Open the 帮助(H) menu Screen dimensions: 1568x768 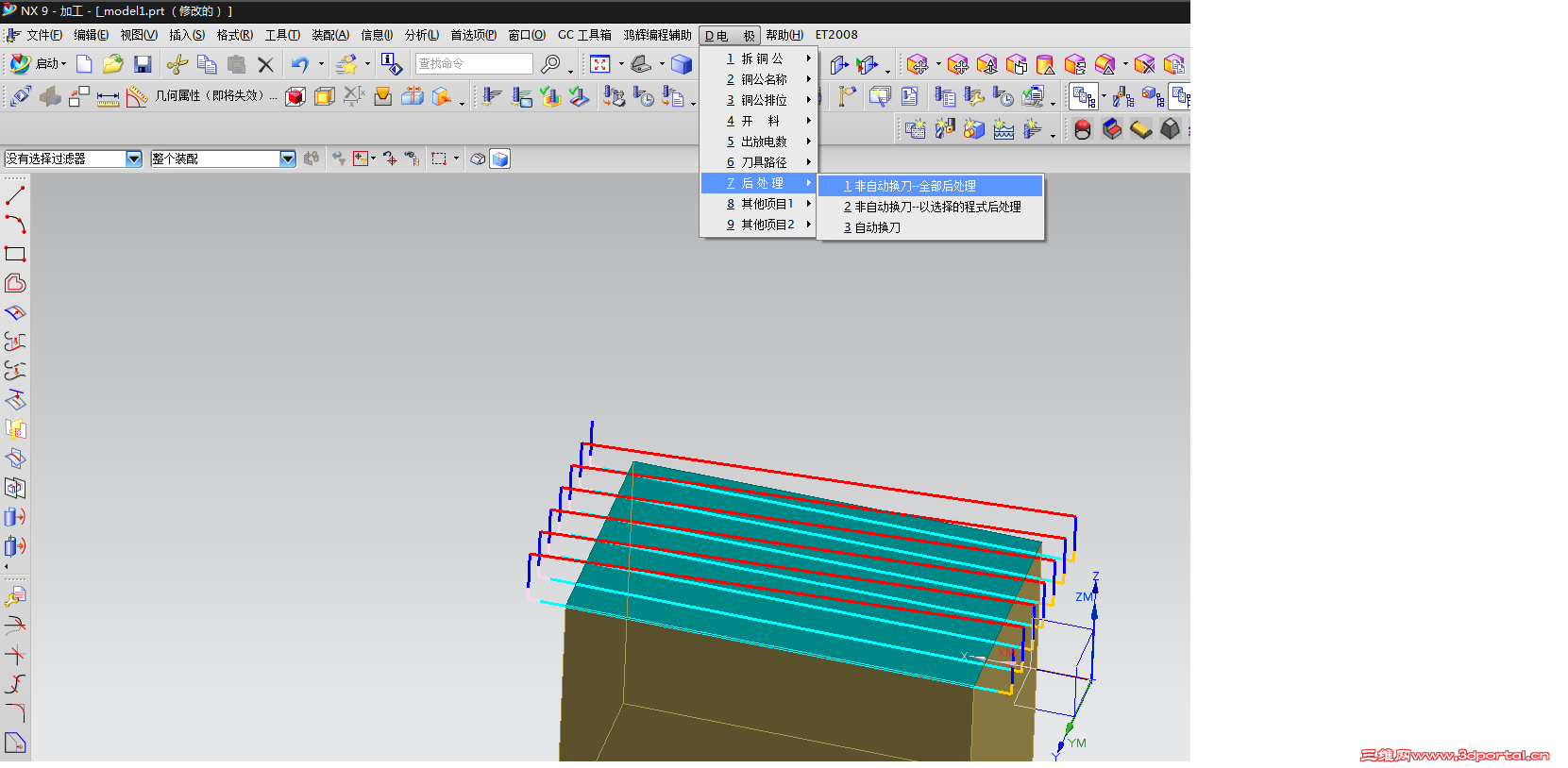(x=784, y=35)
